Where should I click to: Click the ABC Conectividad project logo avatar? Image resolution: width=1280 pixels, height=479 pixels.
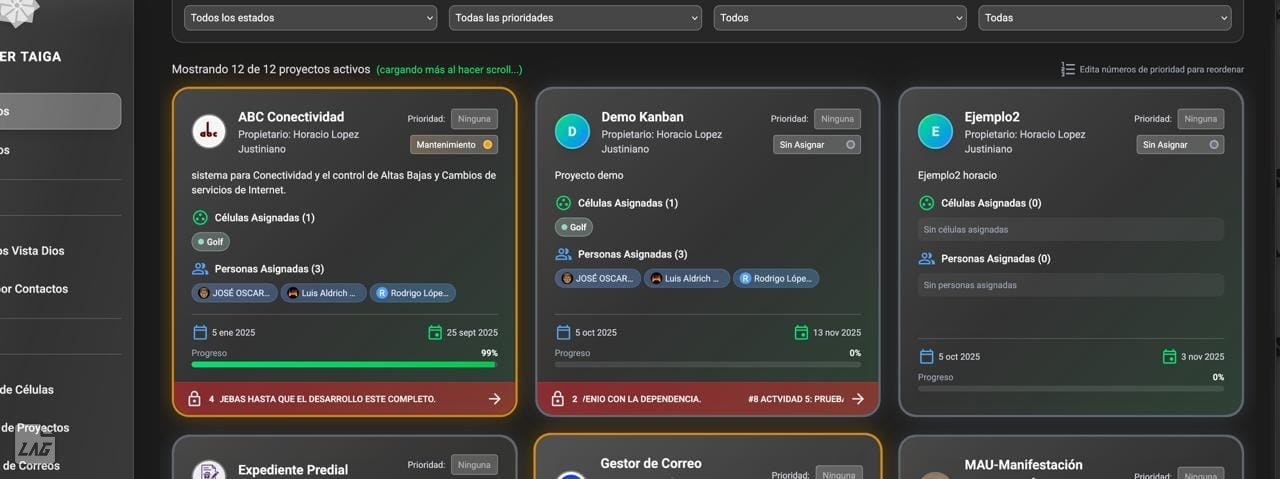(x=208, y=131)
